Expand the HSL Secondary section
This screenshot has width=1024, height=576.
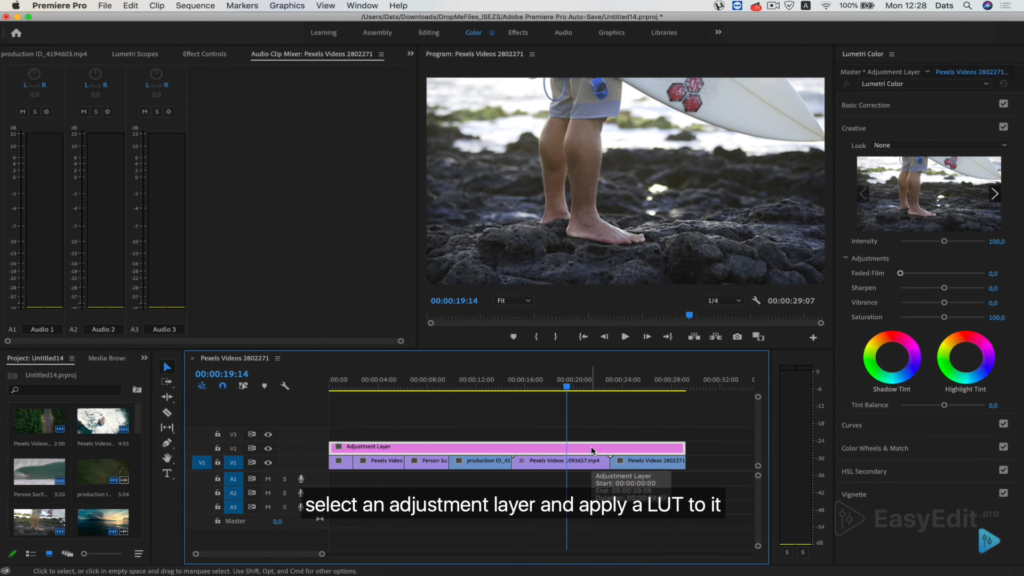(x=864, y=472)
